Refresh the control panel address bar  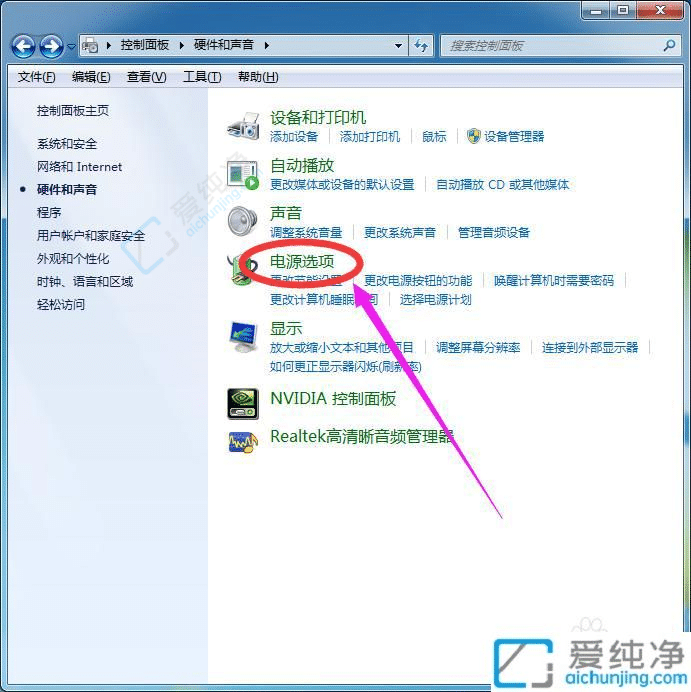click(421, 45)
